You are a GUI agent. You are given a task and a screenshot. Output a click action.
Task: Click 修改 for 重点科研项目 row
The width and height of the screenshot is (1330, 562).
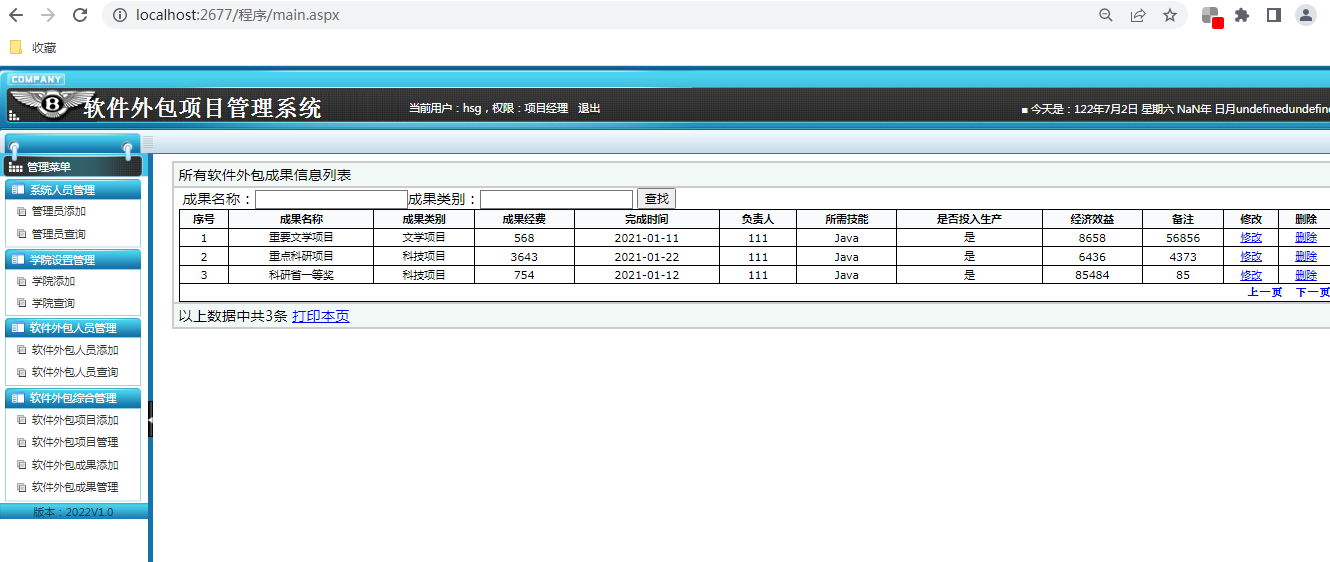coord(1251,256)
